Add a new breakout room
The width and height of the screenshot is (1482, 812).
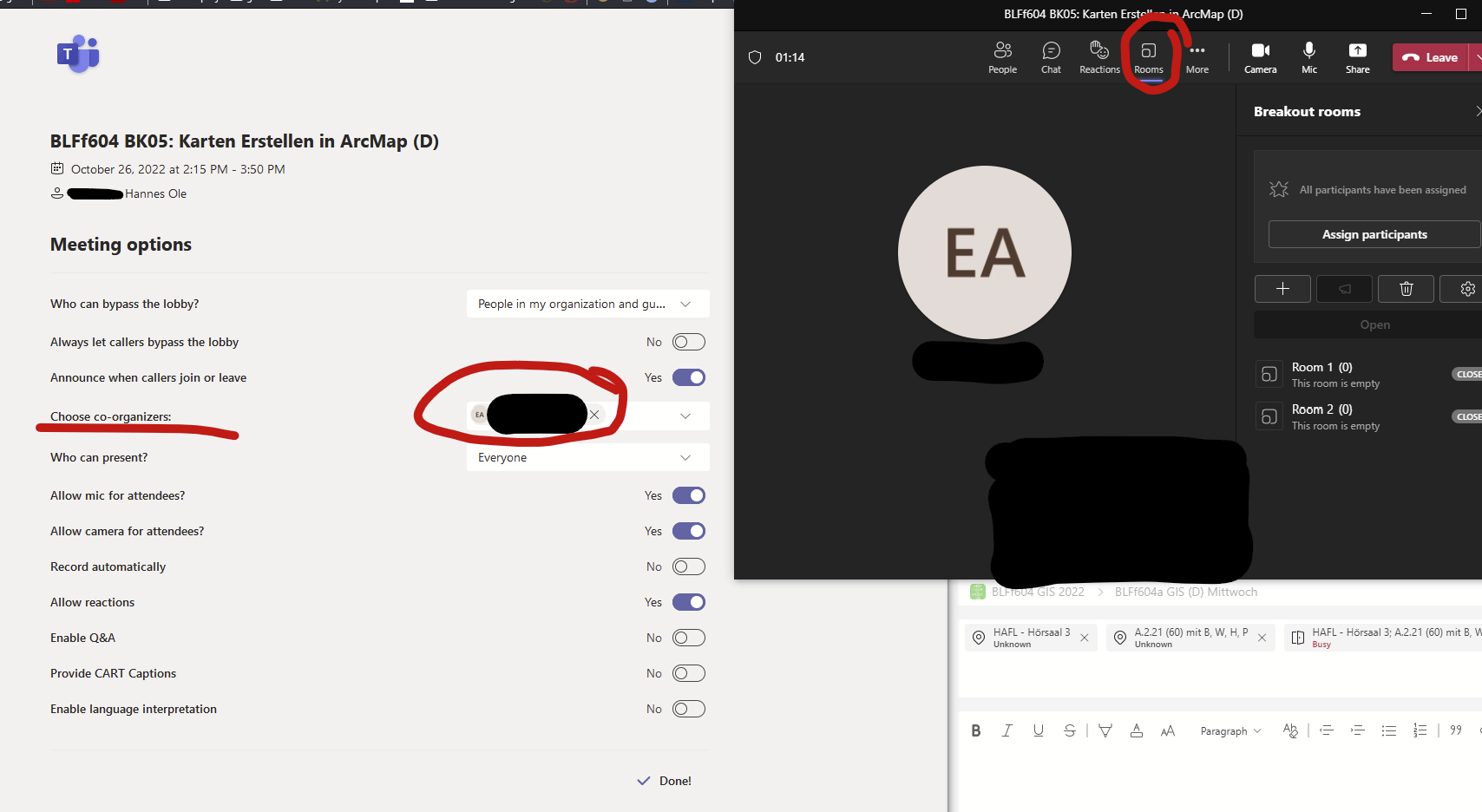[1282, 289]
